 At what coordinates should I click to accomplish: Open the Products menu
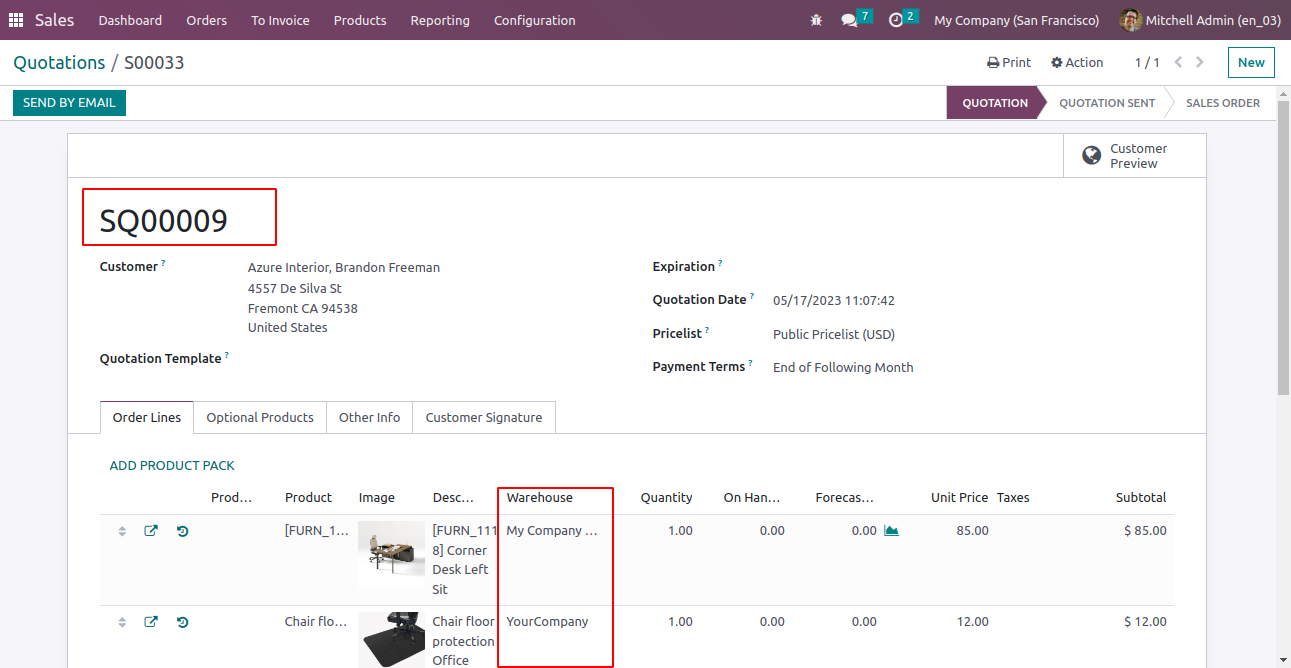coord(360,20)
